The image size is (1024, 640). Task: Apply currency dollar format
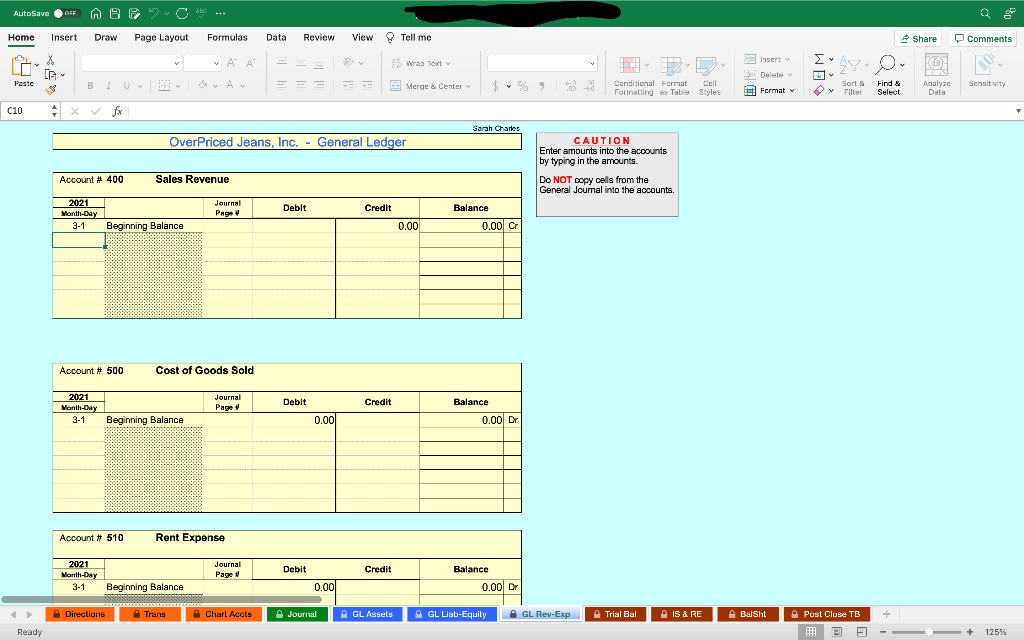(496, 86)
